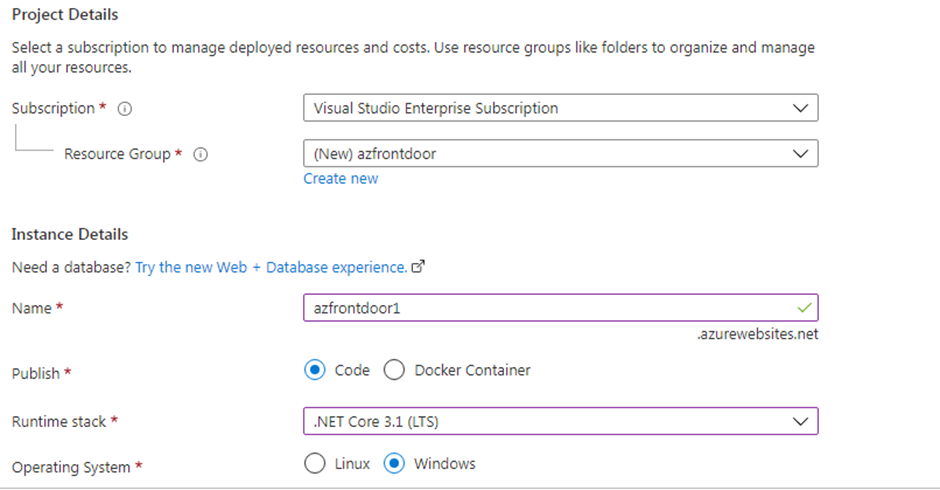This screenshot has width=940, height=490.
Task: Click the Project Details heading
Action: pos(65,14)
